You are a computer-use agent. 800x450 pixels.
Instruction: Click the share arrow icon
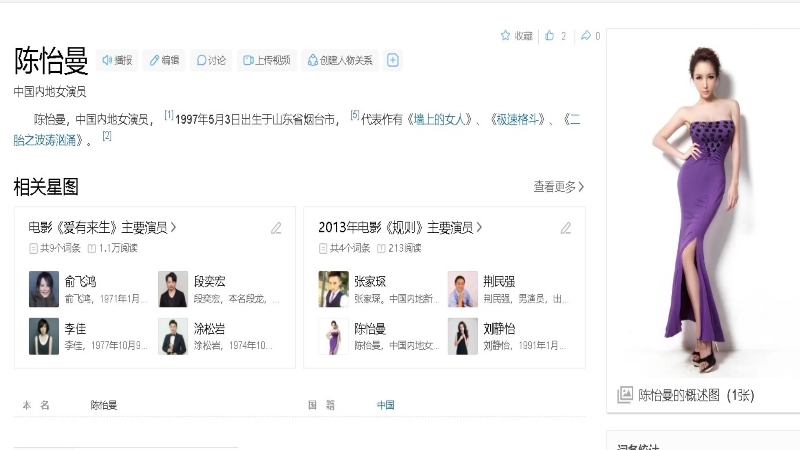[x=586, y=36]
